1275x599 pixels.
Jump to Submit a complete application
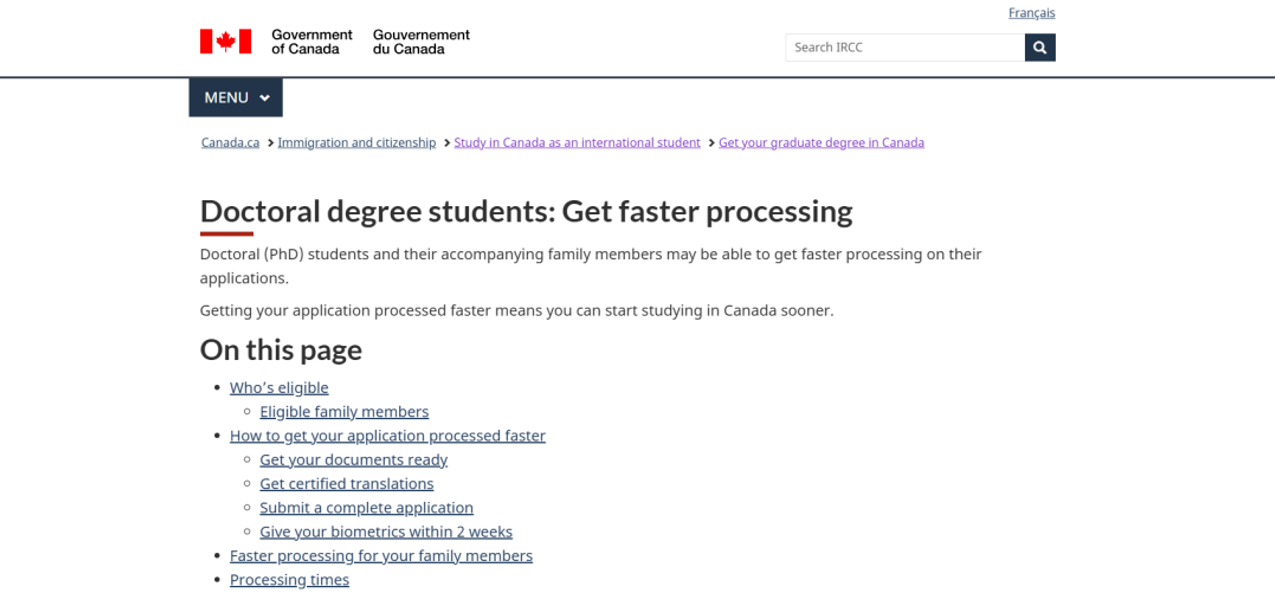pyautogui.click(x=366, y=508)
